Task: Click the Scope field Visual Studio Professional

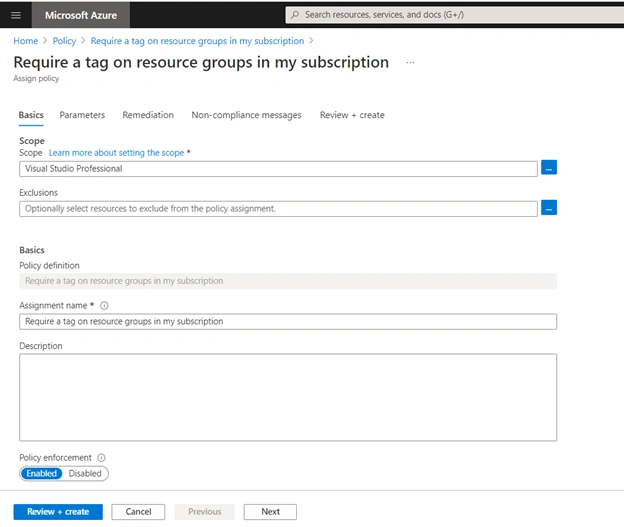Action: 278,169
